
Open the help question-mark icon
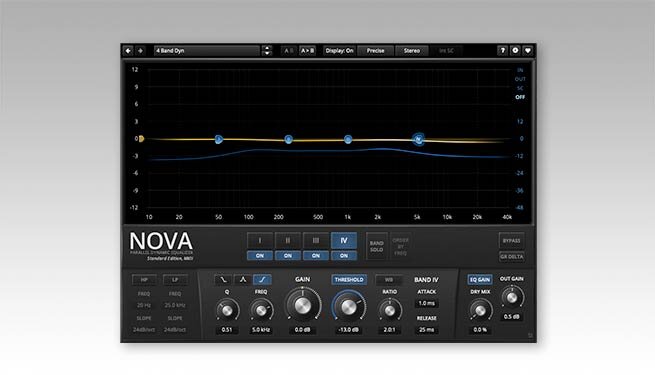(503, 51)
